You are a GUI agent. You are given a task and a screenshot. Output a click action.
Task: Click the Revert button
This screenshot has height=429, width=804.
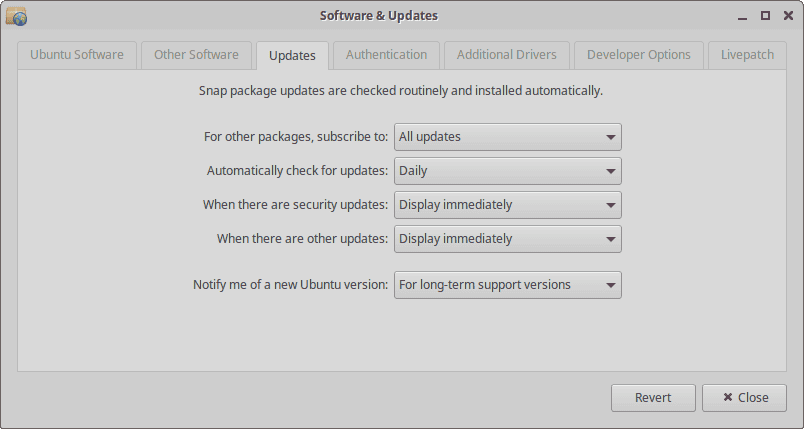point(653,398)
